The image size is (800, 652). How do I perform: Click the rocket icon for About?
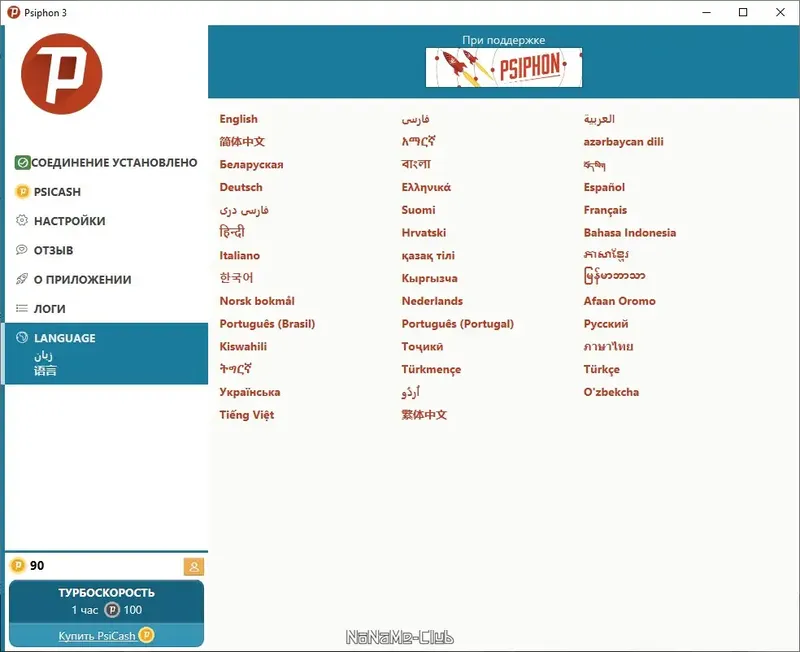[22, 279]
